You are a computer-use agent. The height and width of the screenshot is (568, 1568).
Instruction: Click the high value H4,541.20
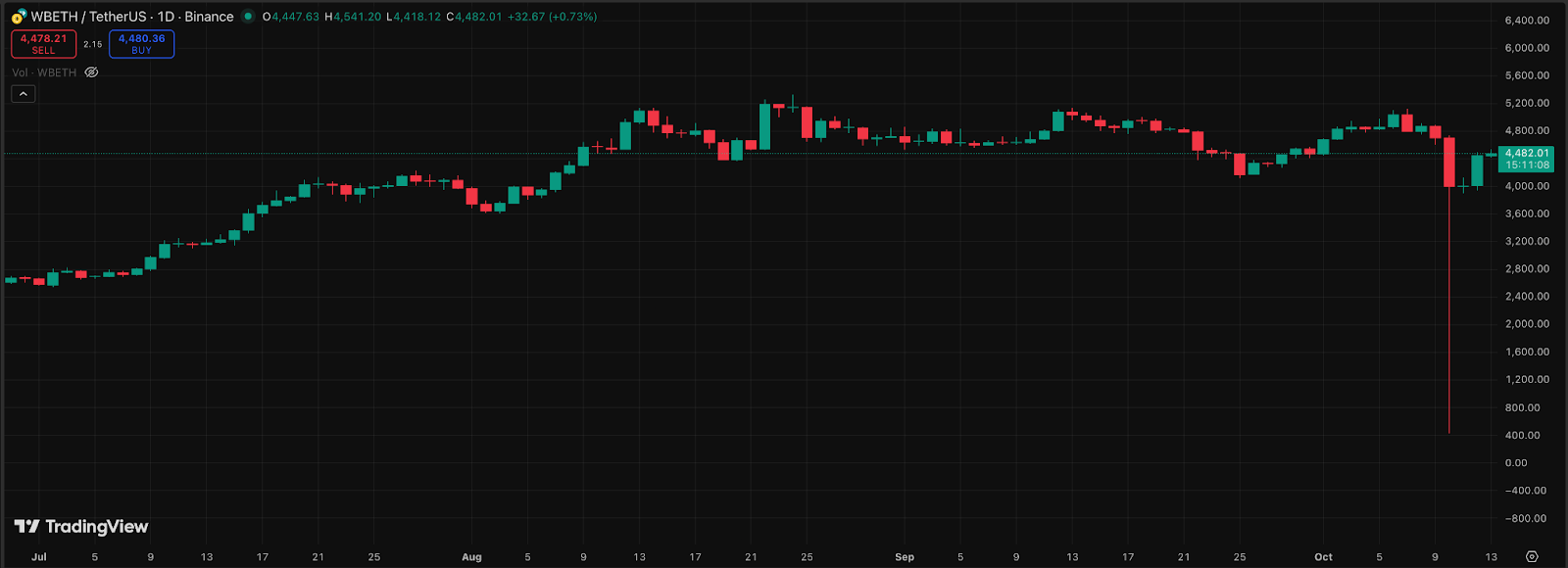(x=353, y=17)
